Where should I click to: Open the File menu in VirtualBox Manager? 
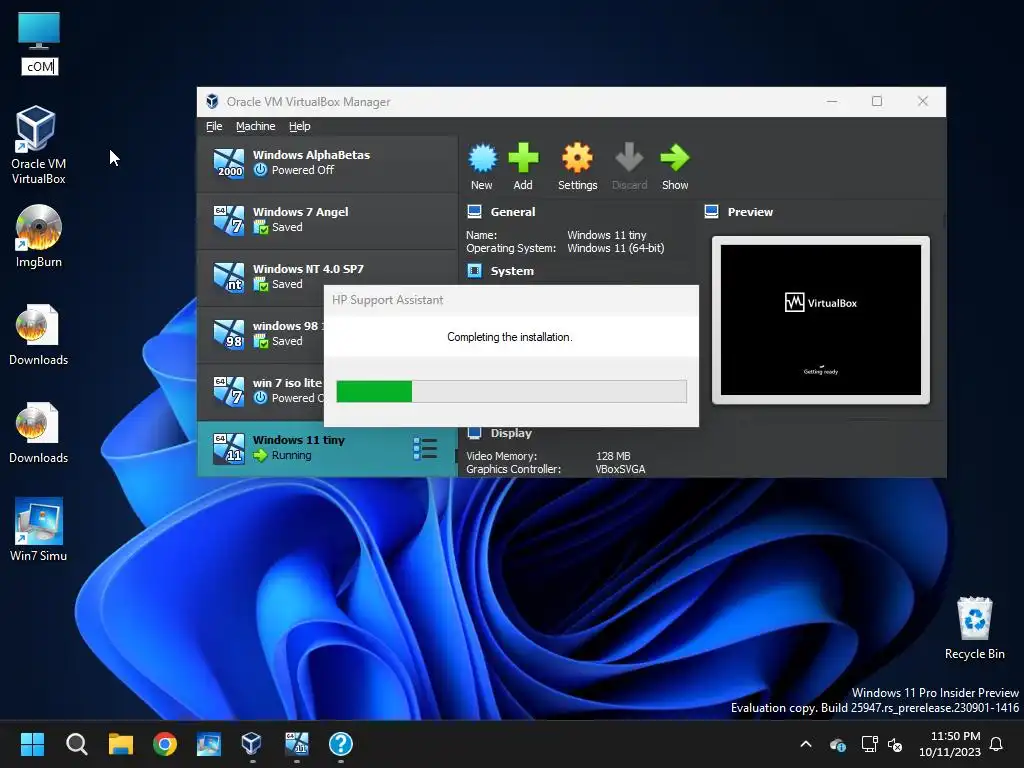[214, 126]
